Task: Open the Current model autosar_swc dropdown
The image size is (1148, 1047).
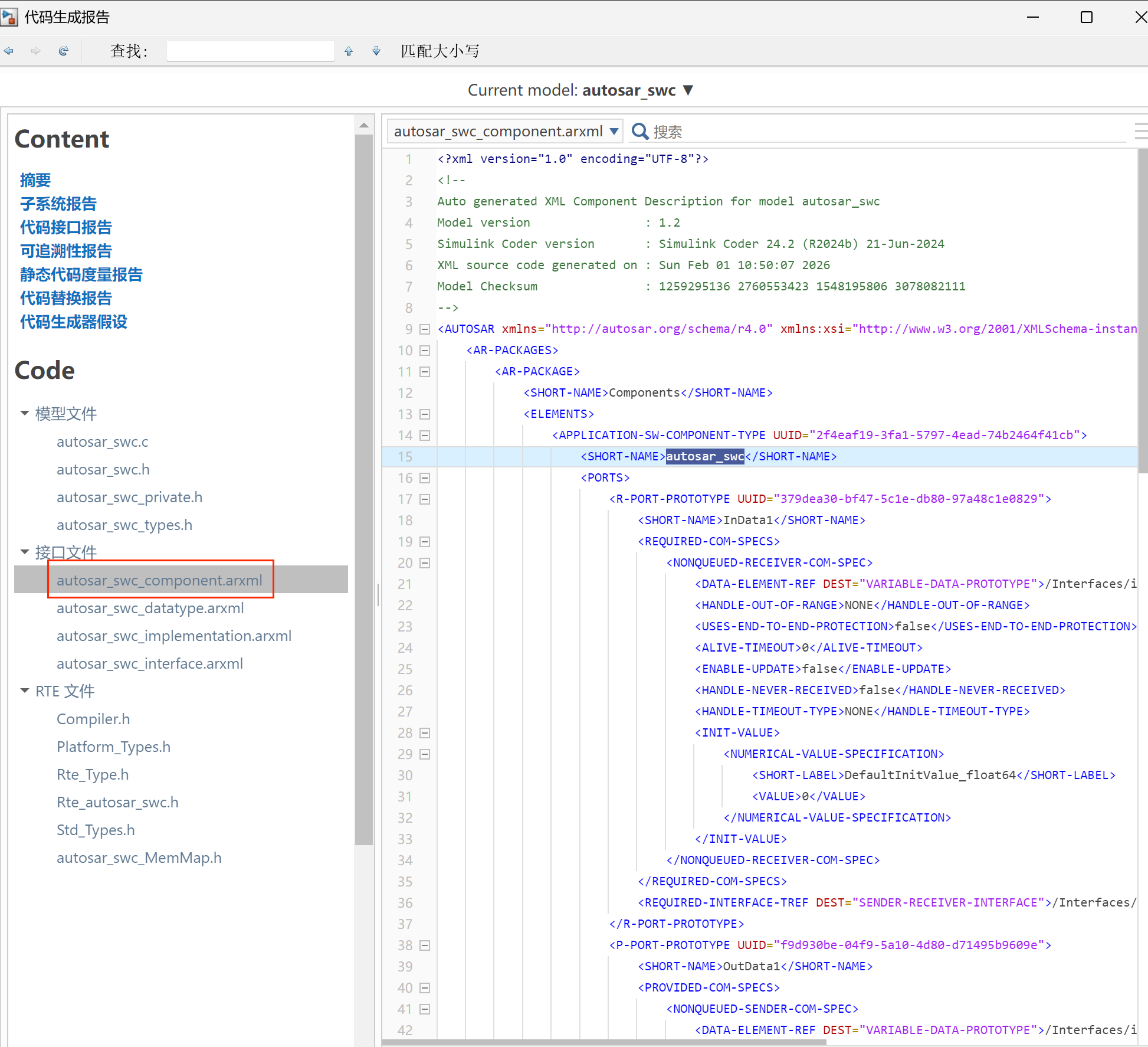Action: click(688, 90)
